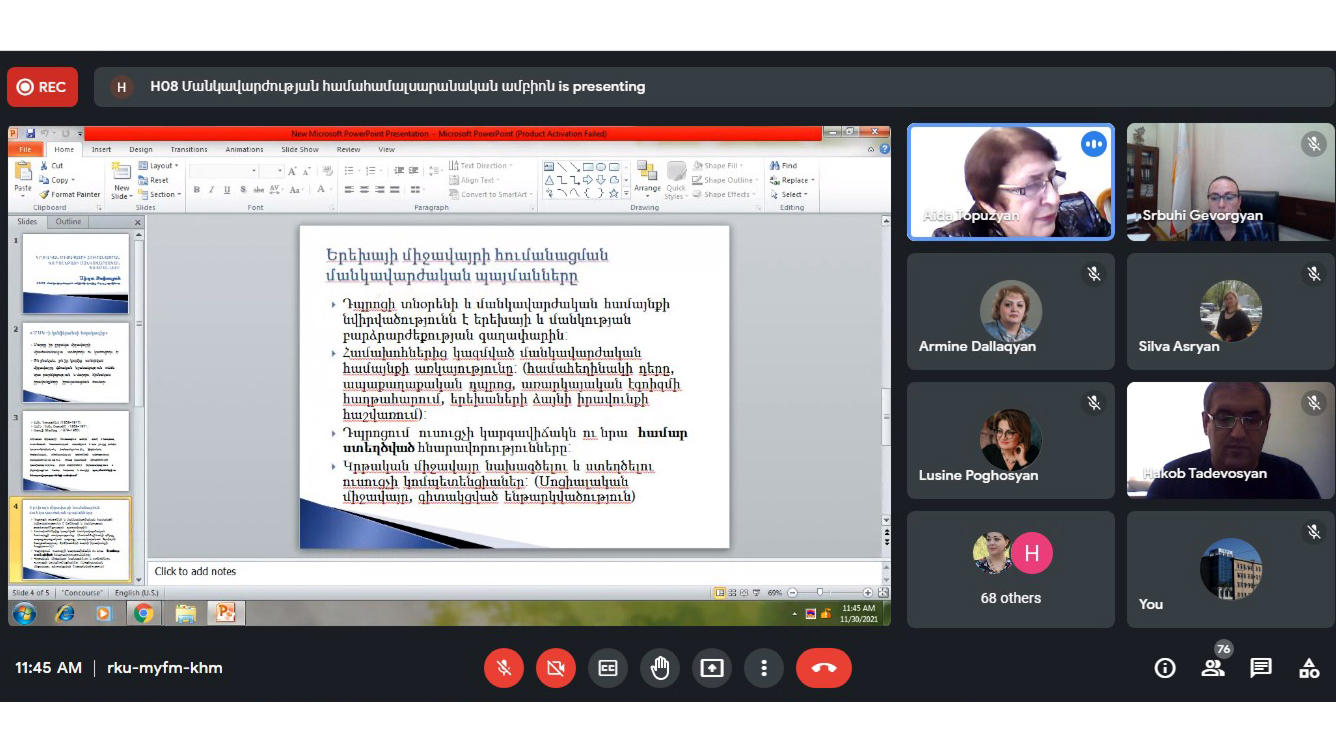Show the participants list
The image size is (1336, 752).
(1213, 668)
